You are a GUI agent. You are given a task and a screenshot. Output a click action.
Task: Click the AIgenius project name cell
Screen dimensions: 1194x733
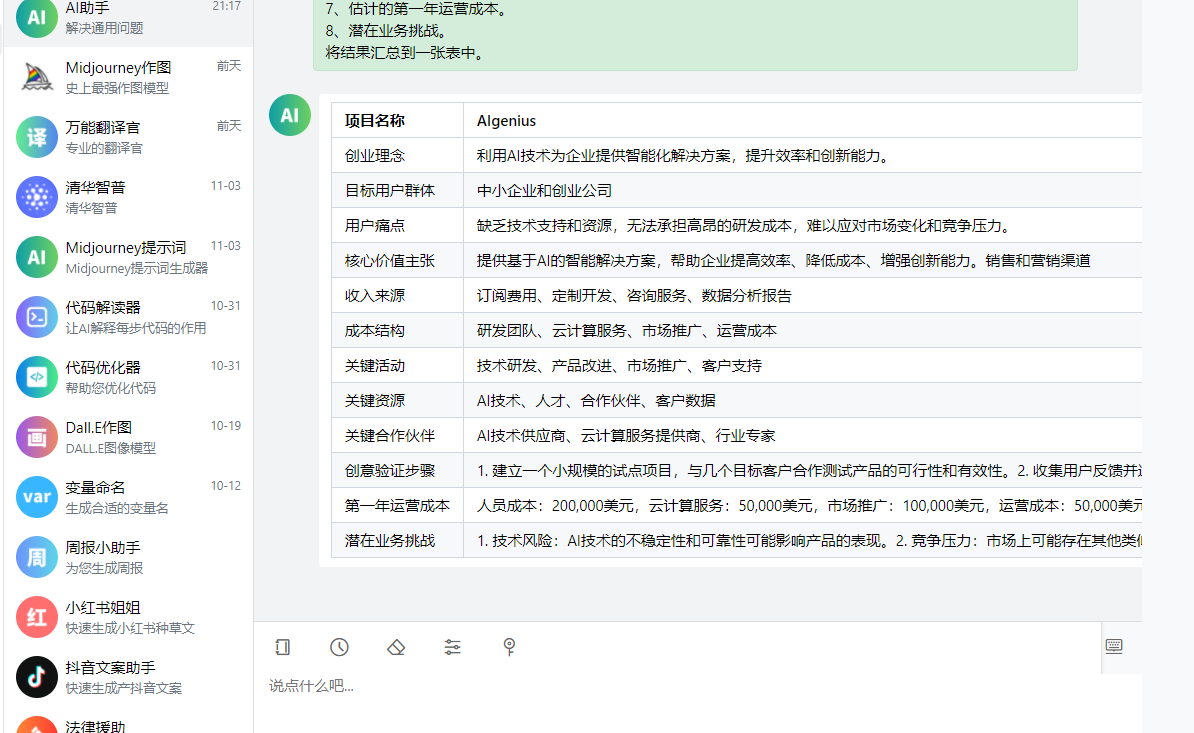click(x=803, y=120)
